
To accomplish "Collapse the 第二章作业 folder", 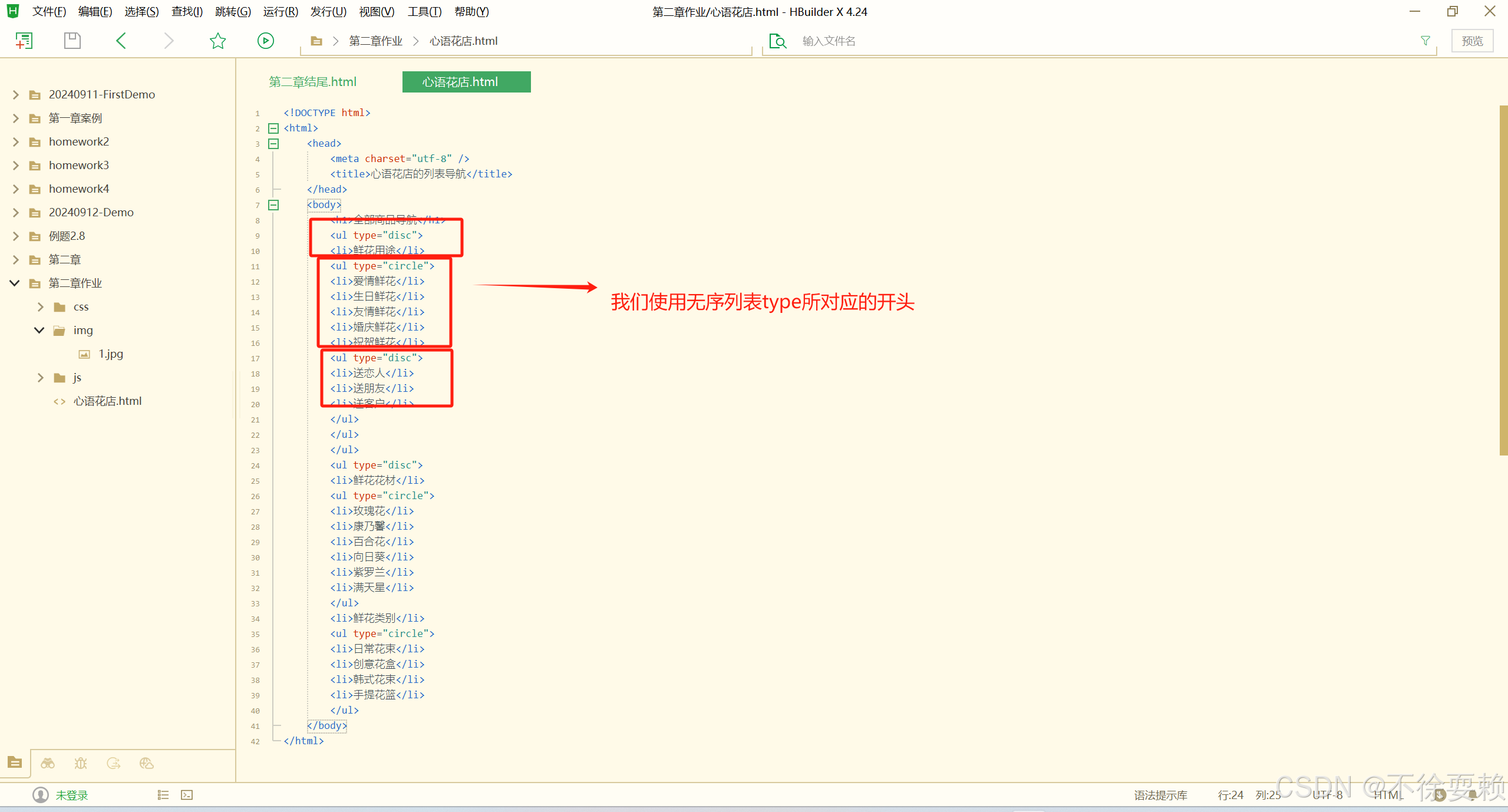I will point(15,283).
